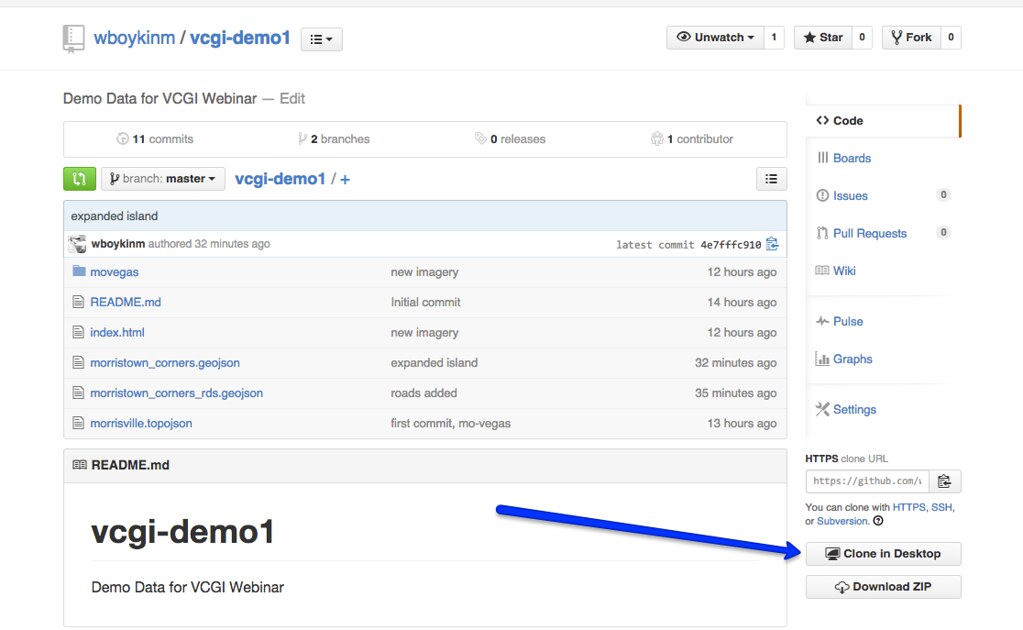The width and height of the screenshot is (1023, 630).
Task: Click the vcgi-demo1 breadcrumb link
Action: (x=280, y=179)
